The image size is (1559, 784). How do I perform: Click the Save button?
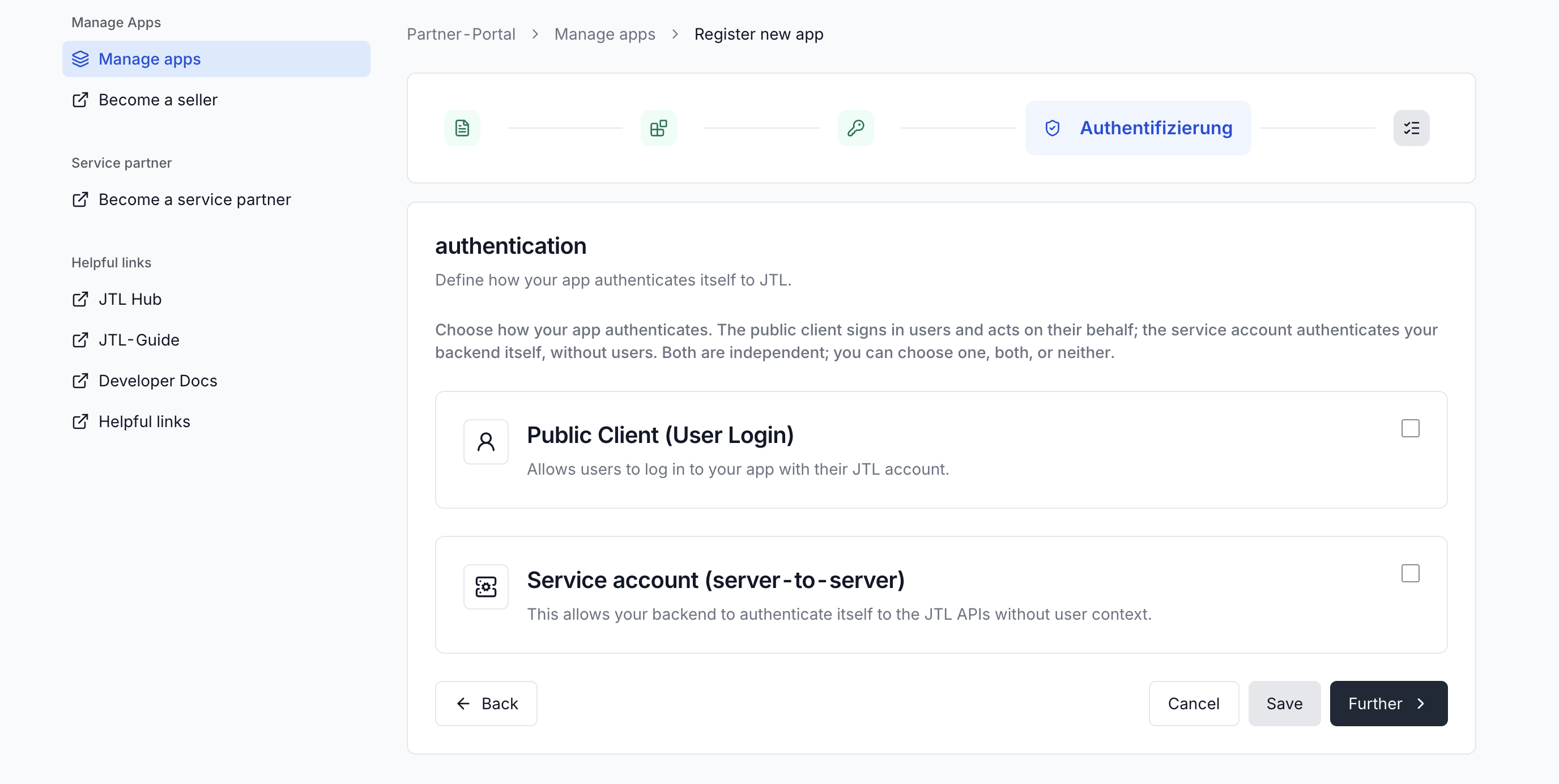point(1284,704)
